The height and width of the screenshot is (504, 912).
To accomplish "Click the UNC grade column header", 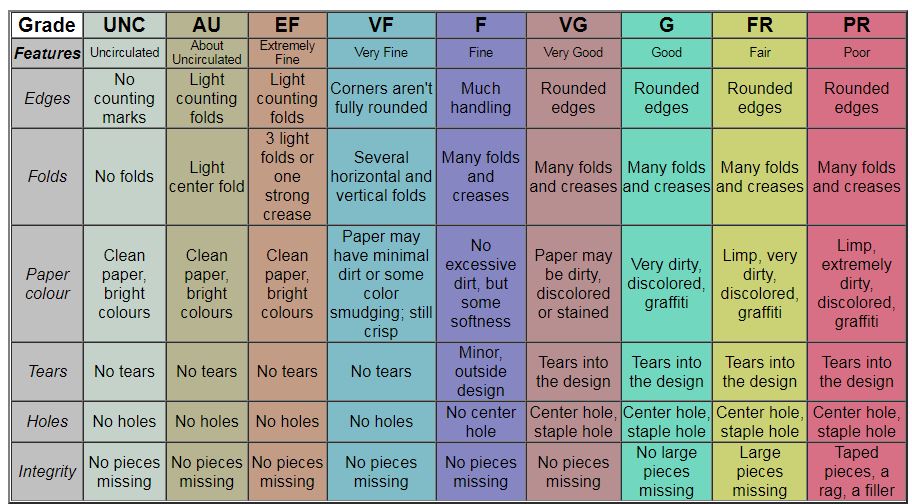I will 124,25.
